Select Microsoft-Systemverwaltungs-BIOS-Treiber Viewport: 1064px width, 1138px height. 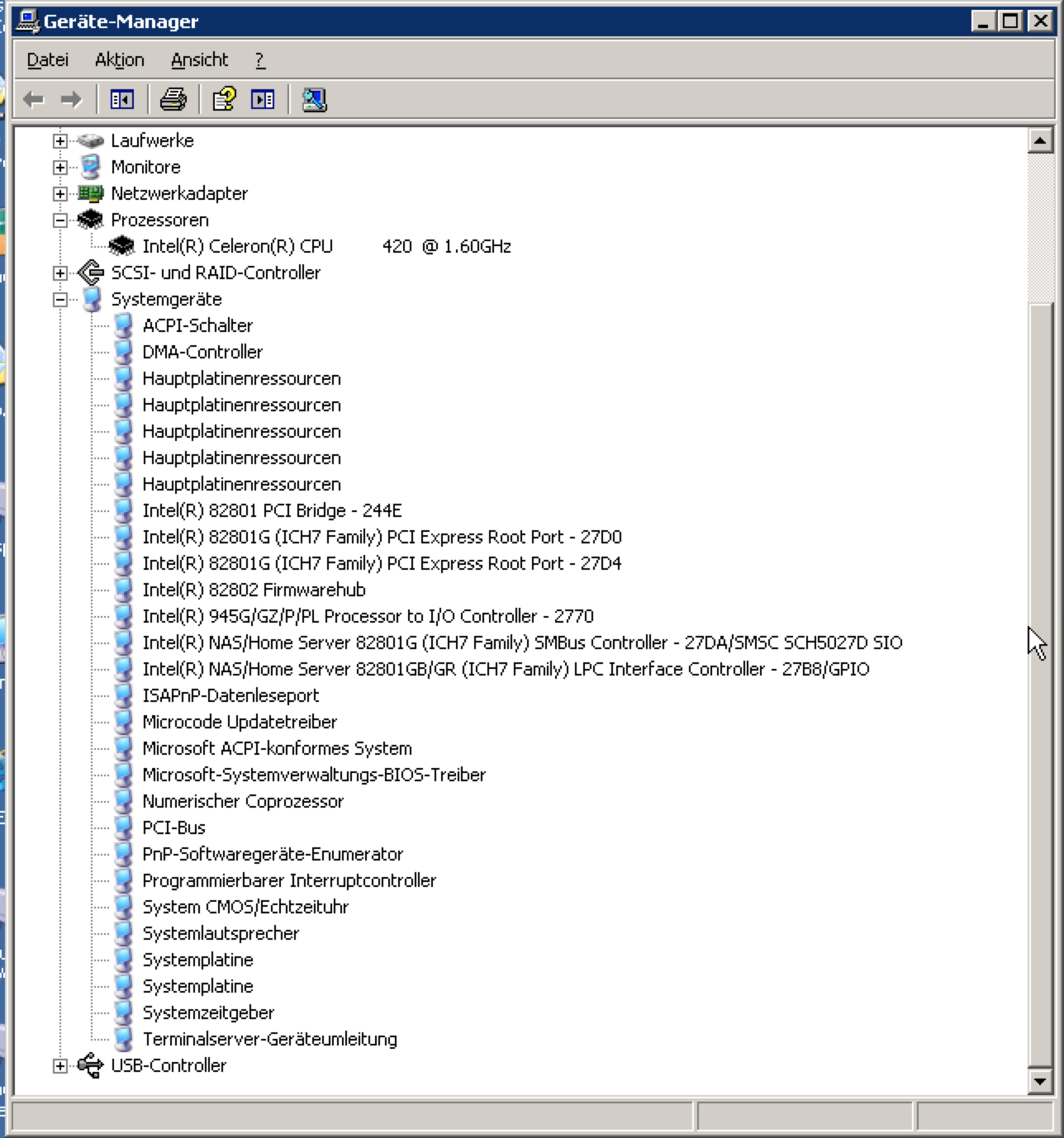[x=314, y=775]
